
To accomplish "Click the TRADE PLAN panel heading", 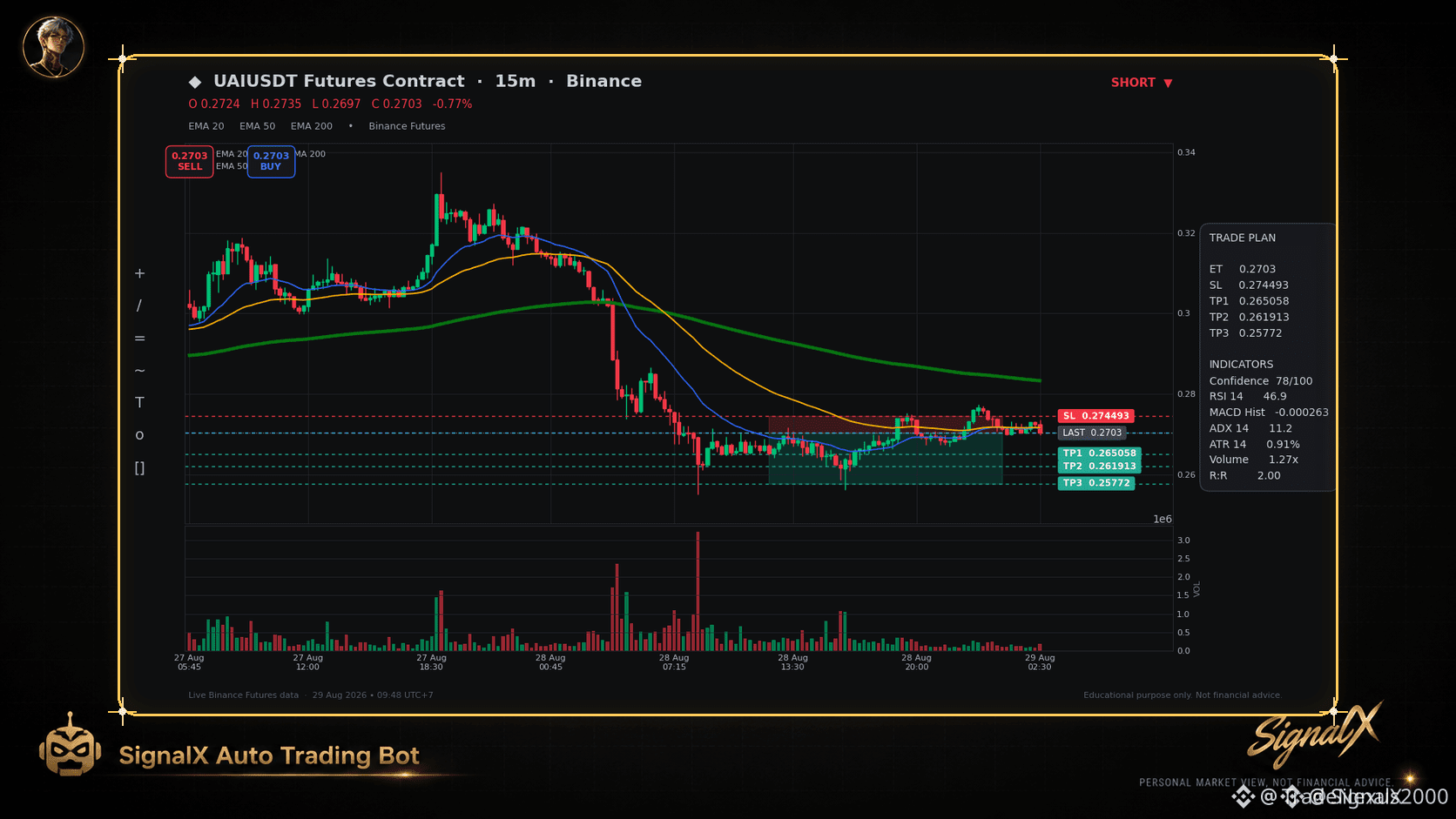I will coord(1243,238).
